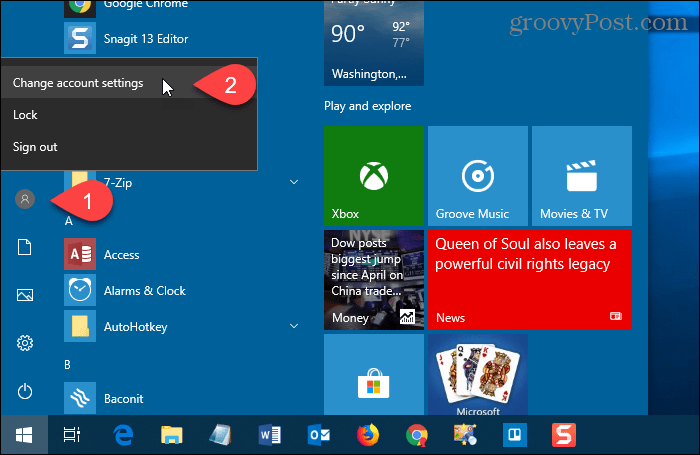The width and height of the screenshot is (700, 455).
Task: Open the Microsoft Solitaire tile
Action: point(478,375)
